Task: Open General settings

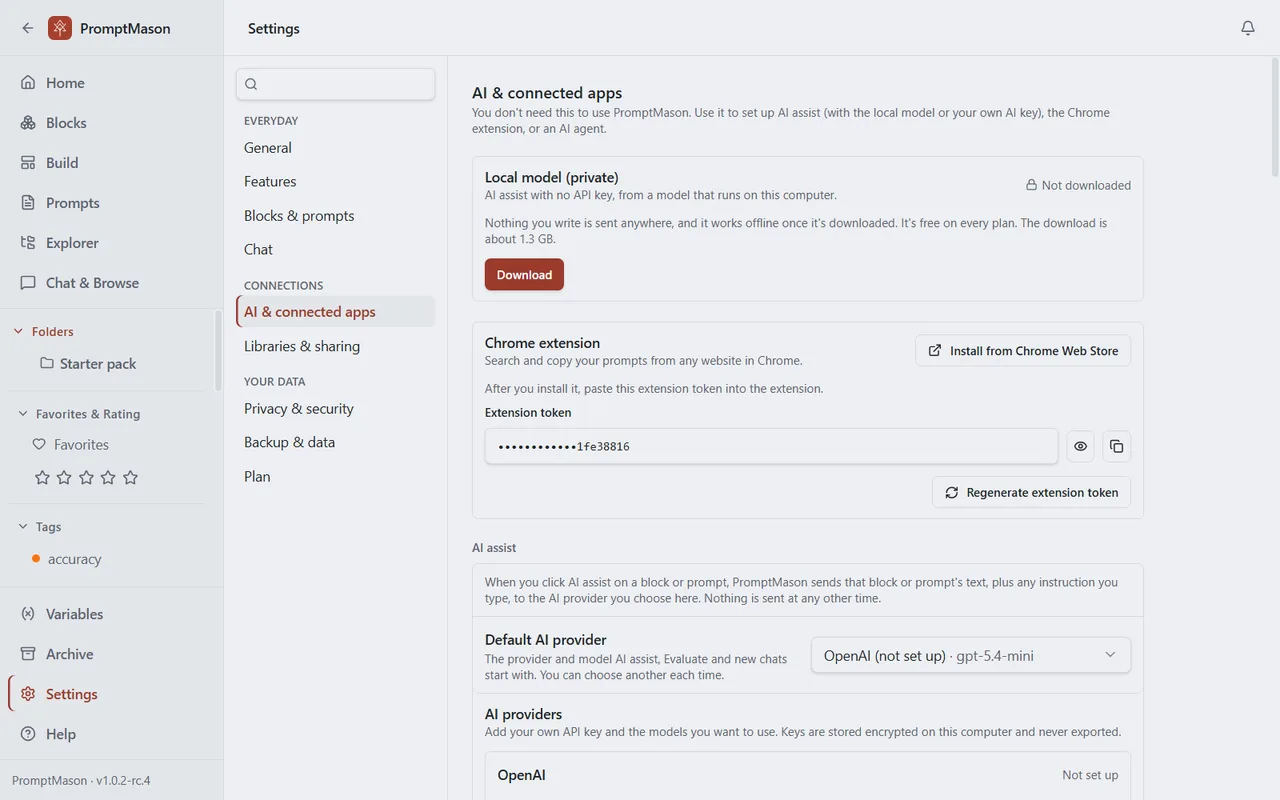Action: (335, 148)
